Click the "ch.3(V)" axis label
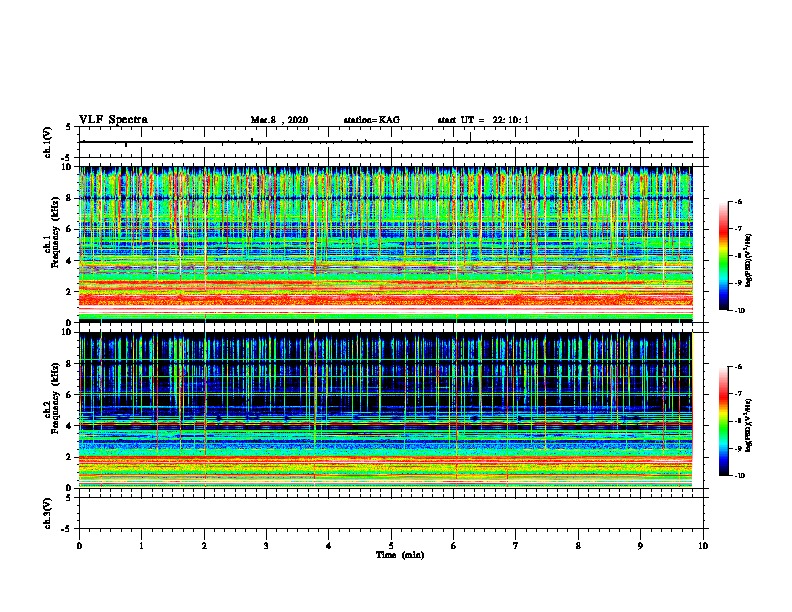 pos(47,513)
